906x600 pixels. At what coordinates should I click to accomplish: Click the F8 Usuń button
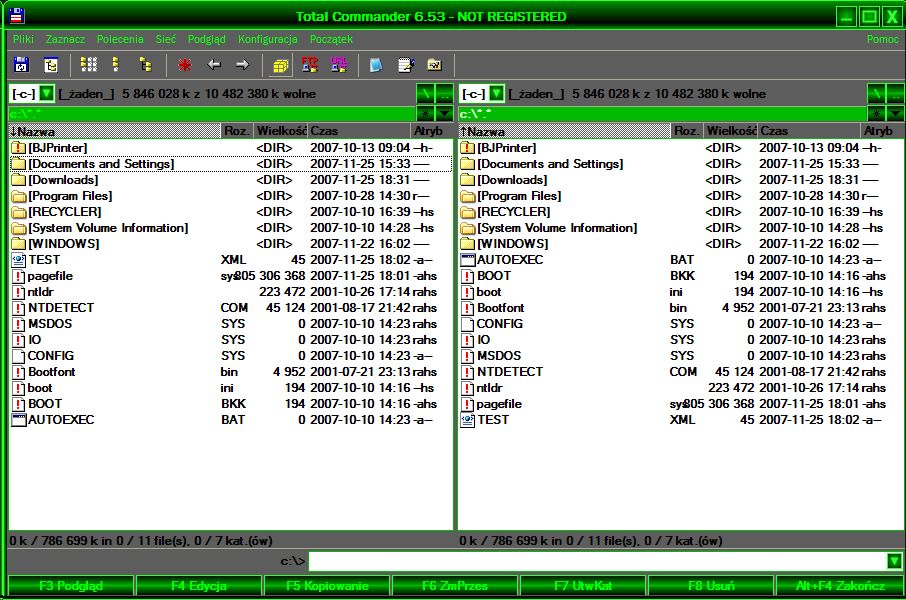click(711, 586)
